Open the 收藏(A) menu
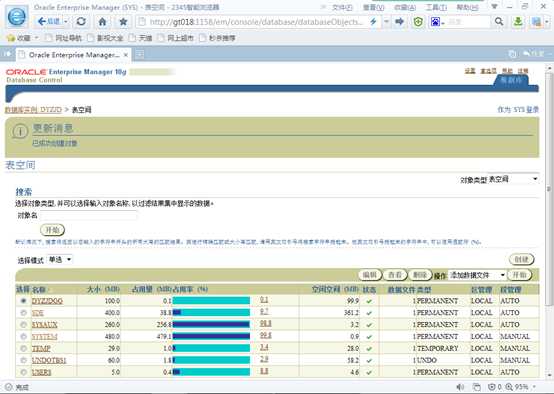The image size is (554, 394). [x=405, y=7]
